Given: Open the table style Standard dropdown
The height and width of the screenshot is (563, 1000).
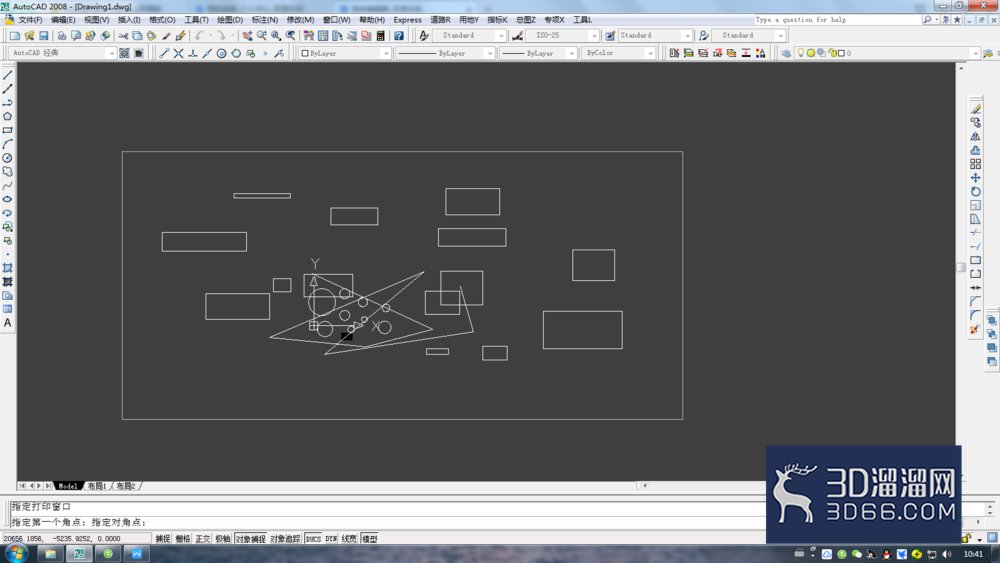Looking at the screenshot, I should coord(654,36).
